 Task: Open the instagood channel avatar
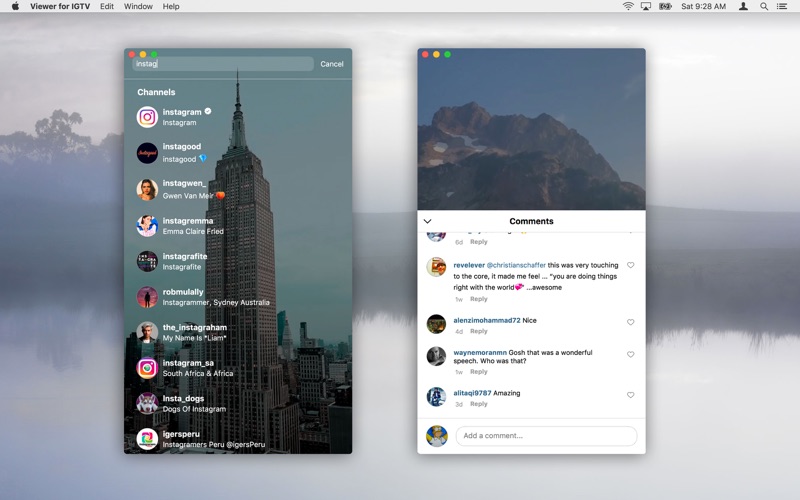click(x=147, y=153)
